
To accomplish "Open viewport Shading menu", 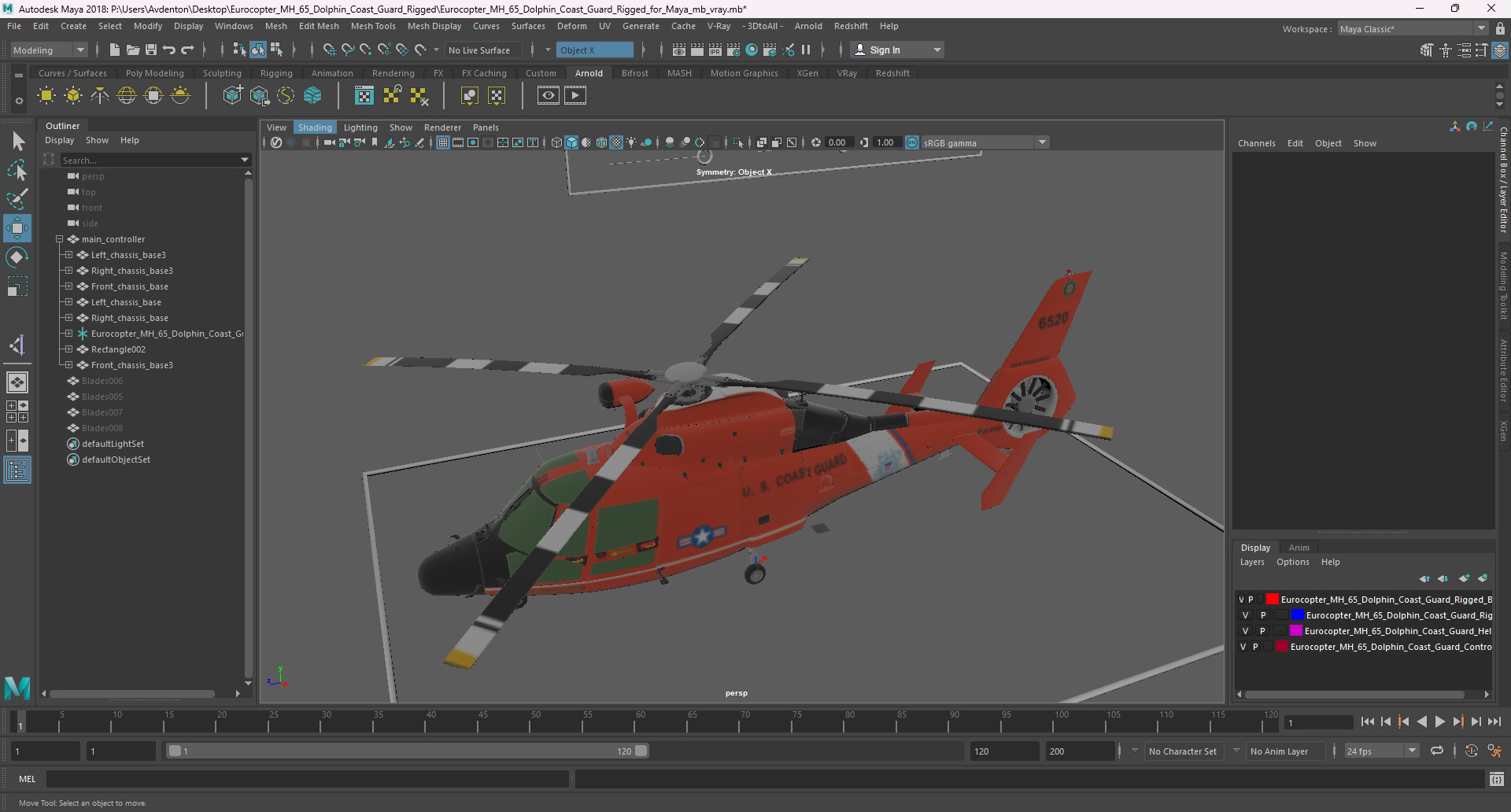I will click(315, 127).
